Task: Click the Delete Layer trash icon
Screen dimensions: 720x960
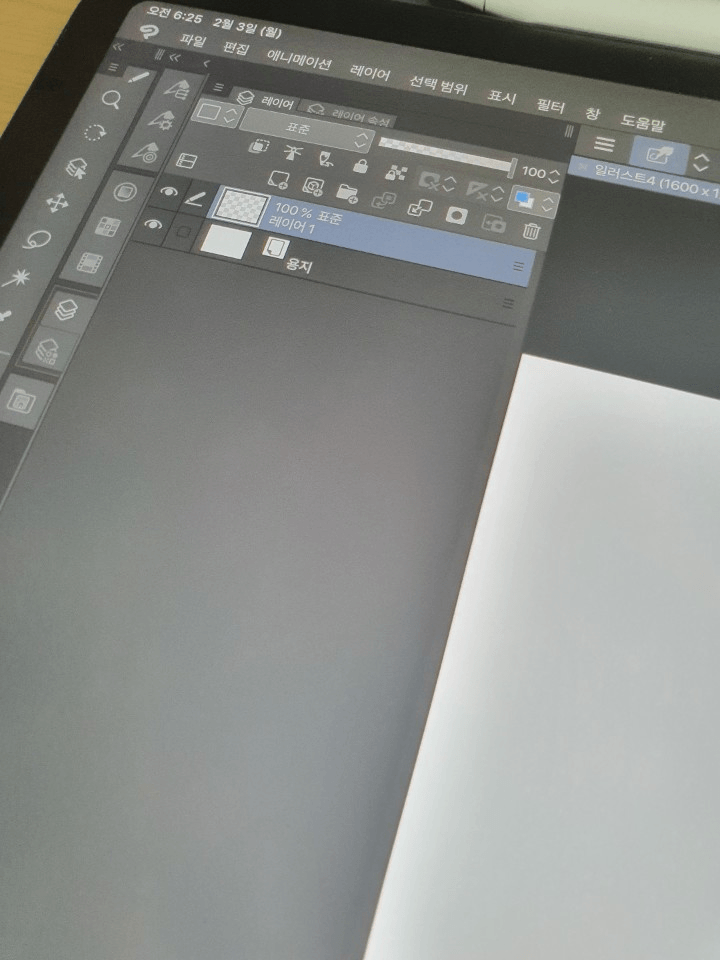Action: tap(531, 231)
